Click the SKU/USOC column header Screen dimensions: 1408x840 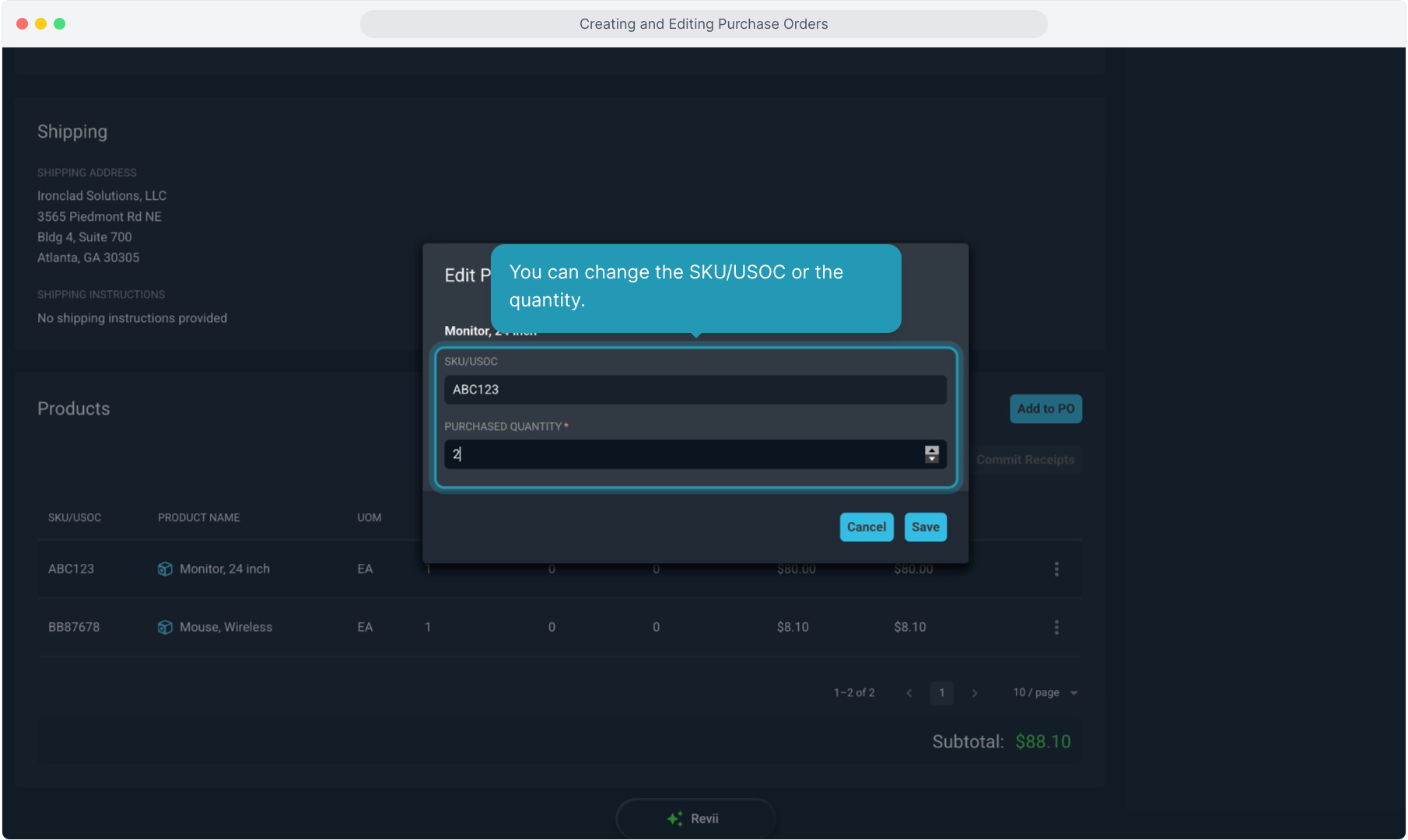point(75,518)
